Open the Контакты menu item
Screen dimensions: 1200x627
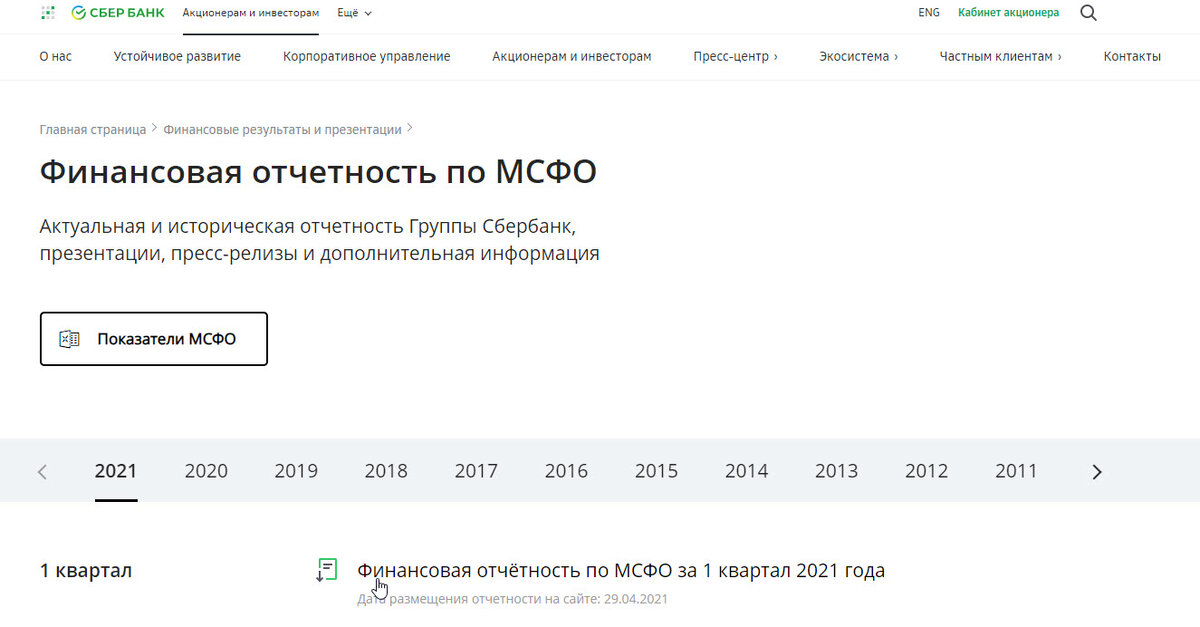[1132, 56]
